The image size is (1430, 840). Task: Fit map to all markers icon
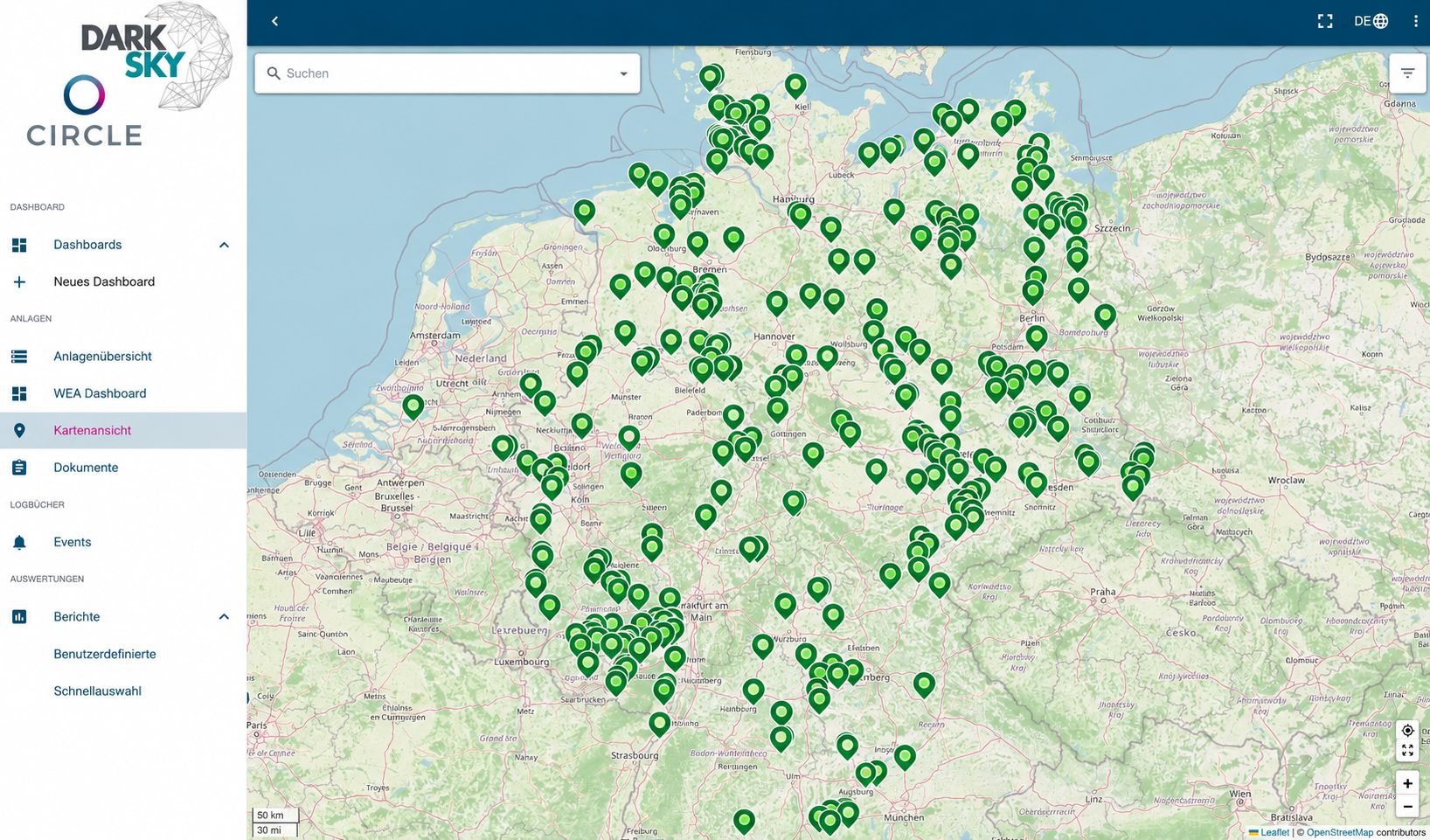coord(1407,751)
